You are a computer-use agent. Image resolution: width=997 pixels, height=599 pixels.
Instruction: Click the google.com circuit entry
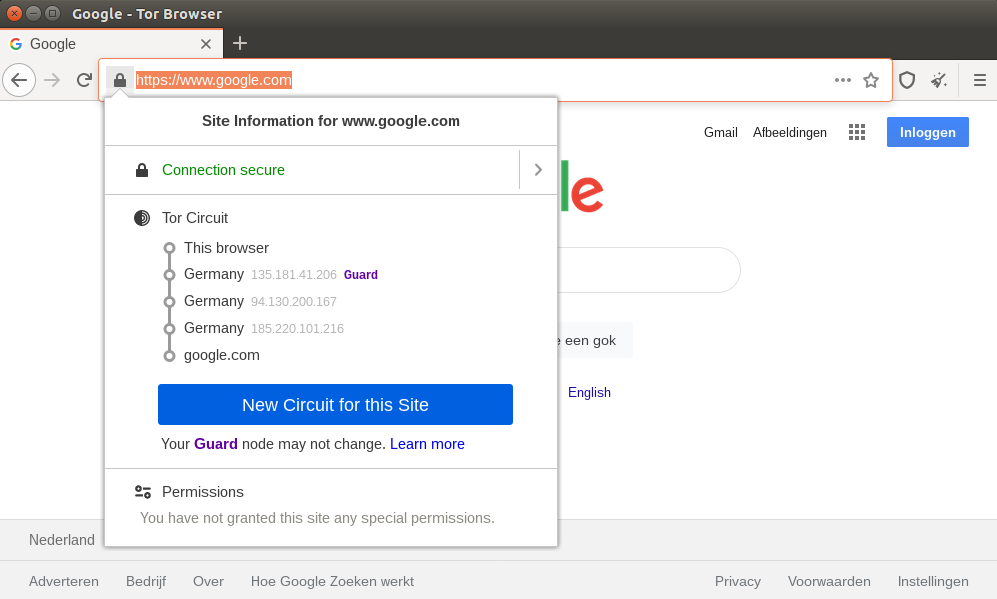point(221,355)
